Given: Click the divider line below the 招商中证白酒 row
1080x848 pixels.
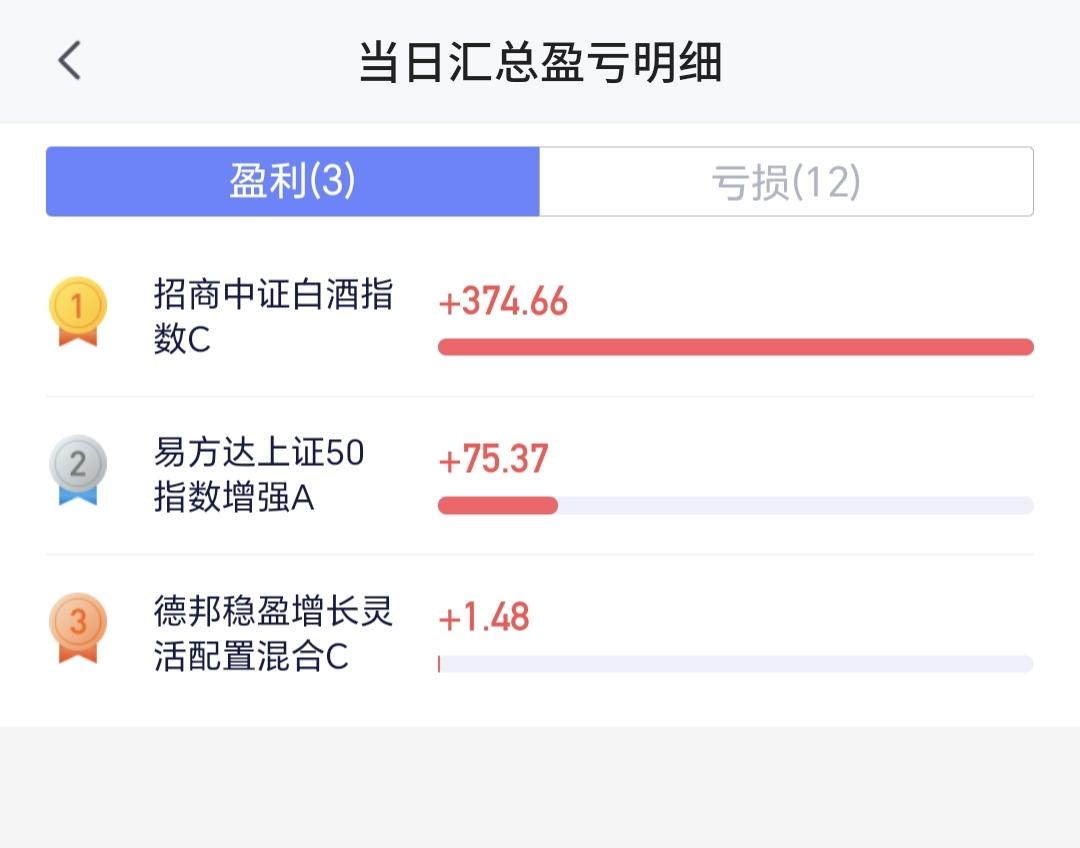Looking at the screenshot, I should (540, 396).
